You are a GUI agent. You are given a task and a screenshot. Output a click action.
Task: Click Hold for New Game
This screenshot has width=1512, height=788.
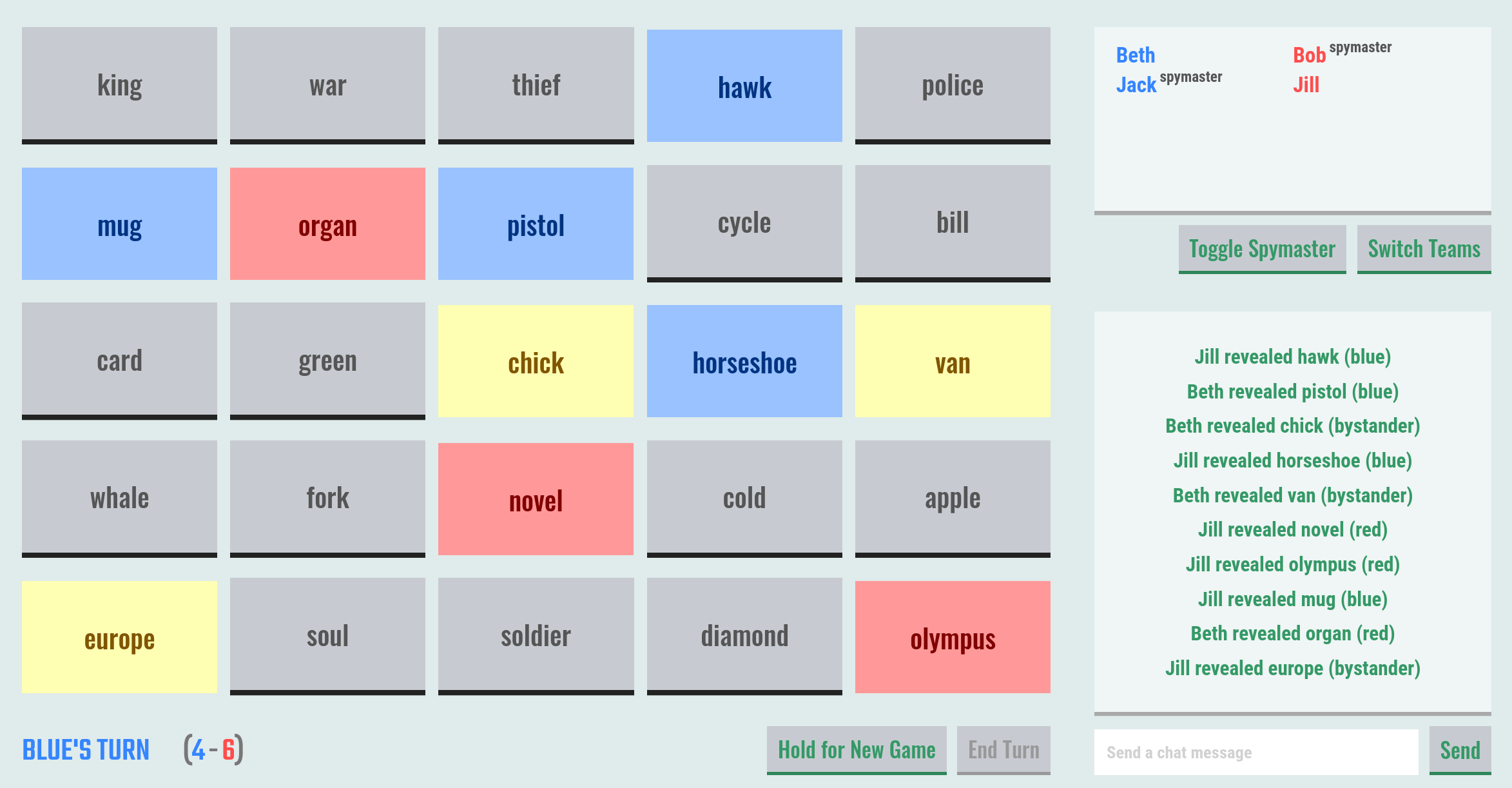coord(856,750)
